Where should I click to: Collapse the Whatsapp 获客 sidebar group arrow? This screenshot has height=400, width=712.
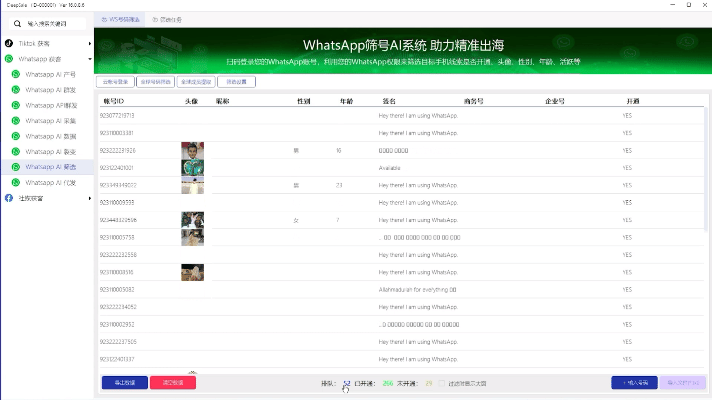tap(90, 59)
